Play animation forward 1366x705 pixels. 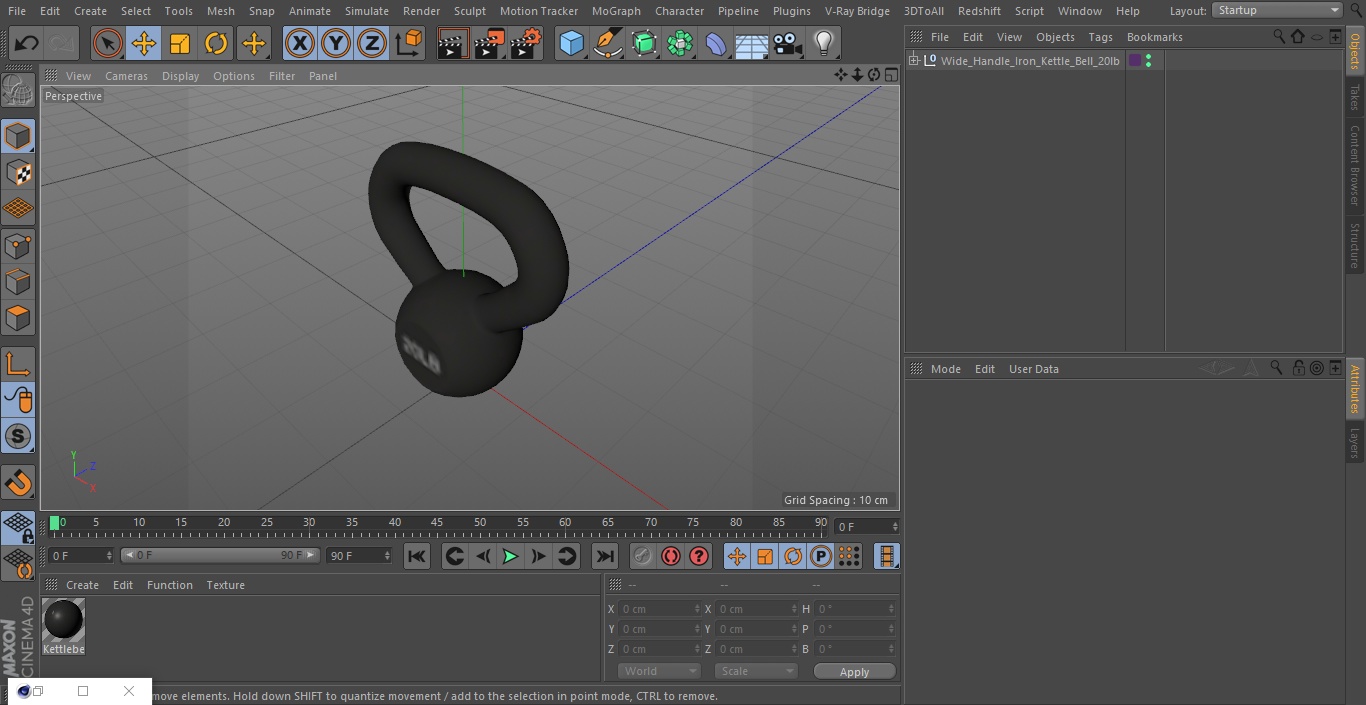pyautogui.click(x=510, y=556)
